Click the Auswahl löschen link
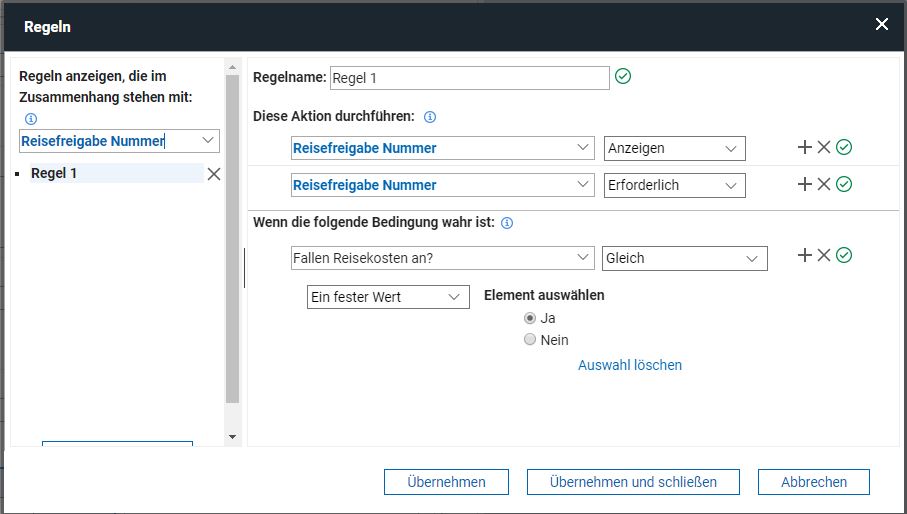Image resolution: width=907 pixels, height=514 pixels. [x=630, y=365]
